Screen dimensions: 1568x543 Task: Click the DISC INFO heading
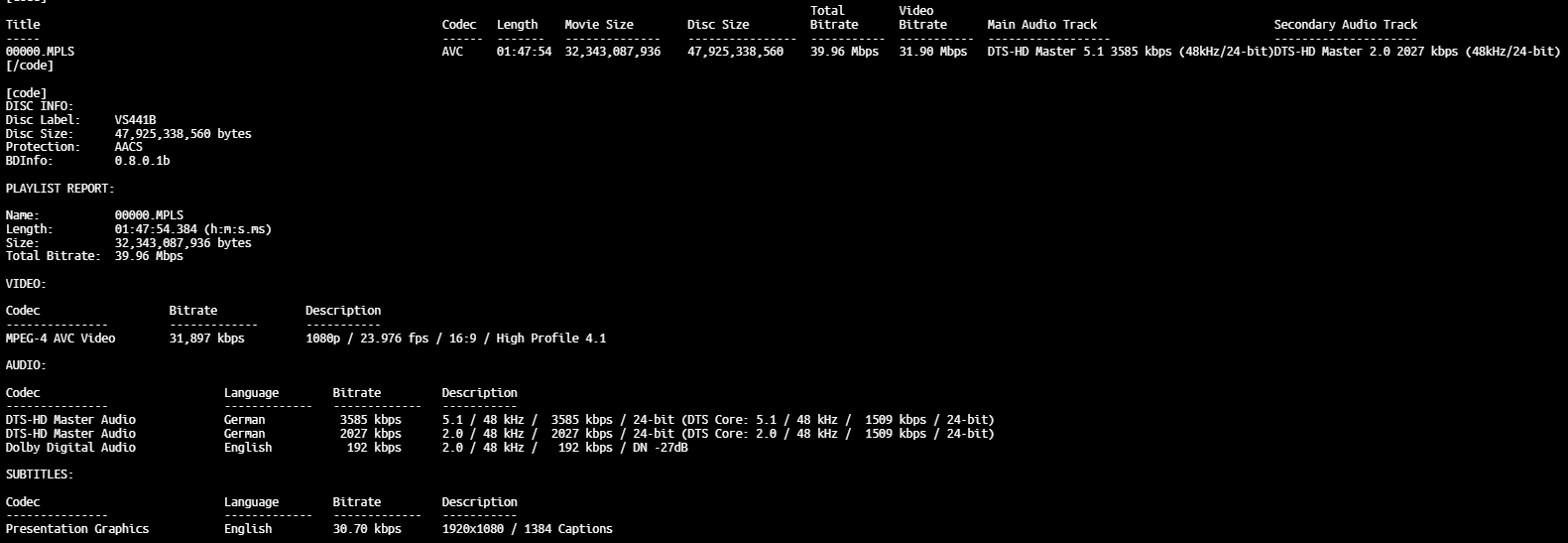pyautogui.click(x=40, y=106)
